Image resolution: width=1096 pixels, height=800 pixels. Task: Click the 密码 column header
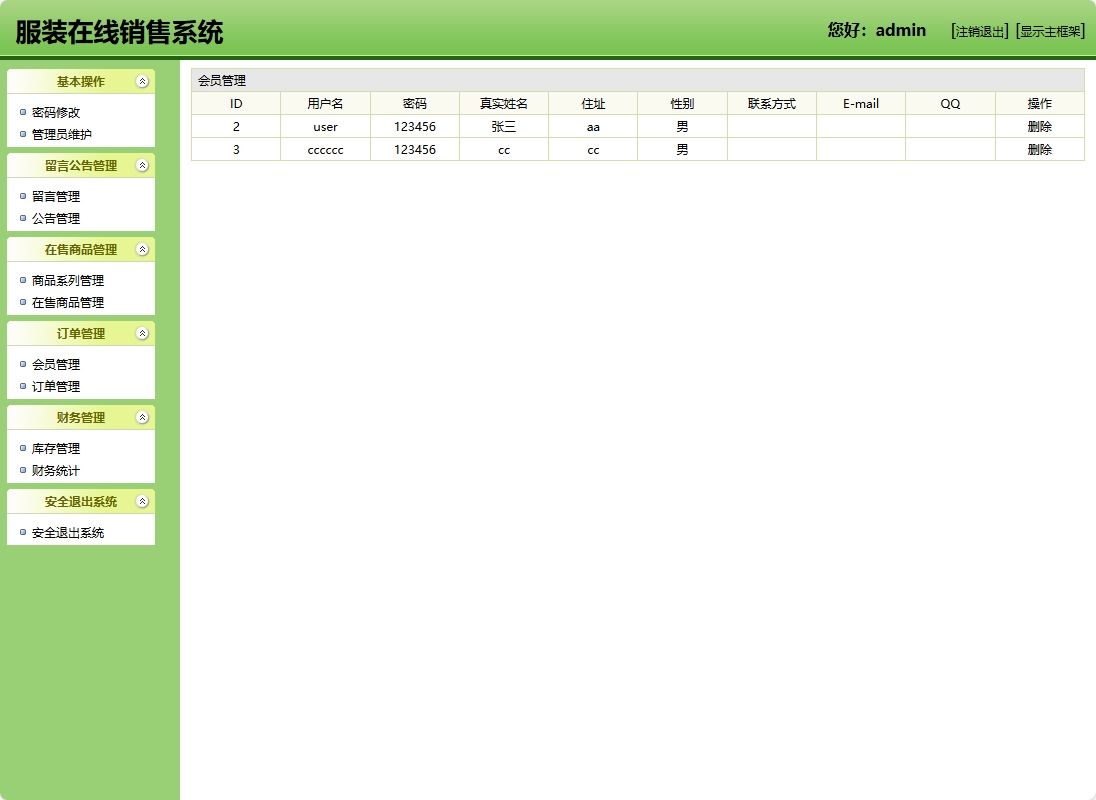(x=414, y=103)
